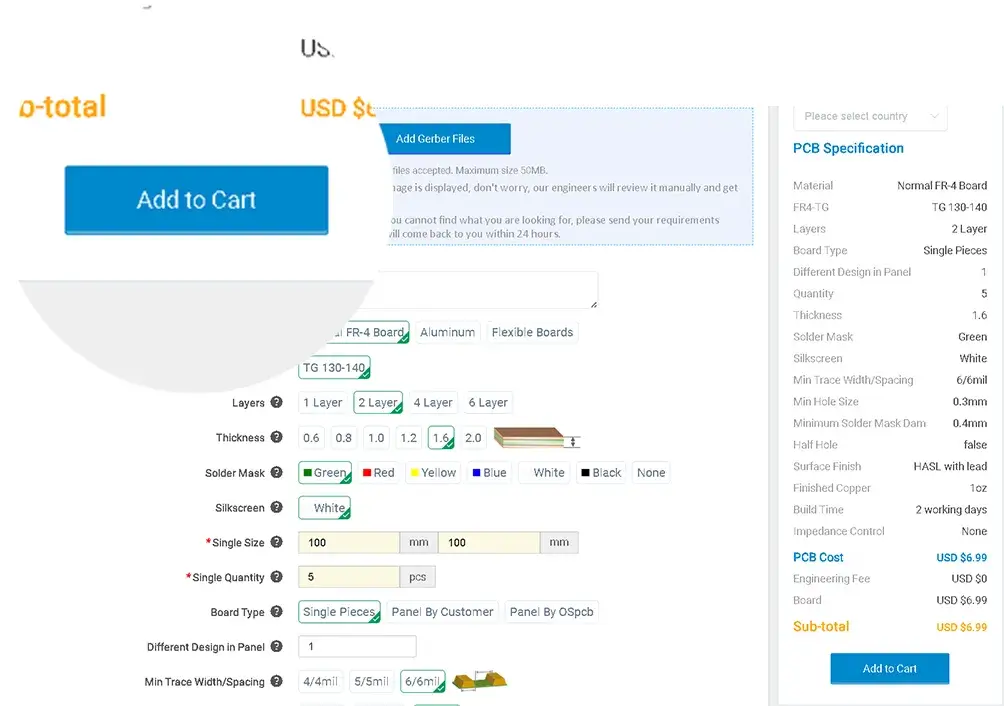Select Flexible Boards material option
Image resolution: width=1004 pixels, height=706 pixels.
(532, 332)
